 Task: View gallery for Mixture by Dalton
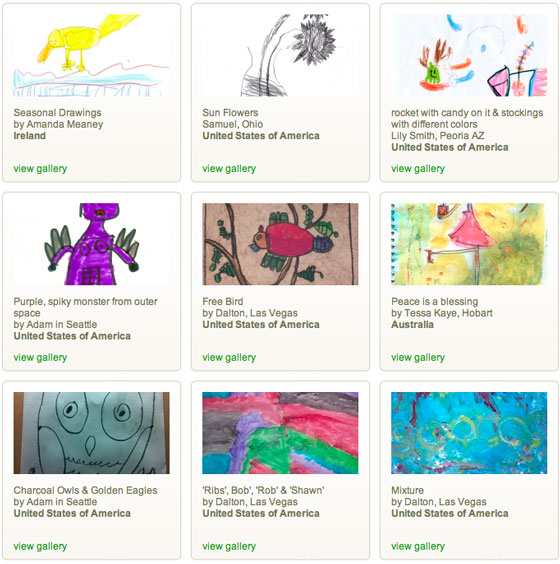pyautogui.click(x=418, y=546)
